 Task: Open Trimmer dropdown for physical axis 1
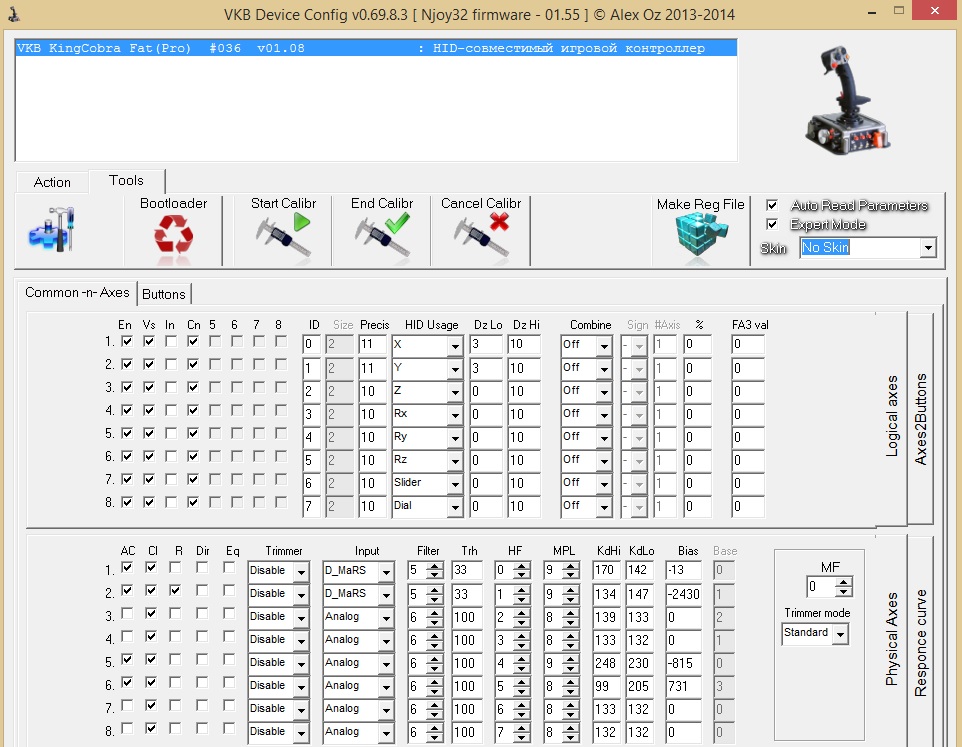(x=301, y=572)
